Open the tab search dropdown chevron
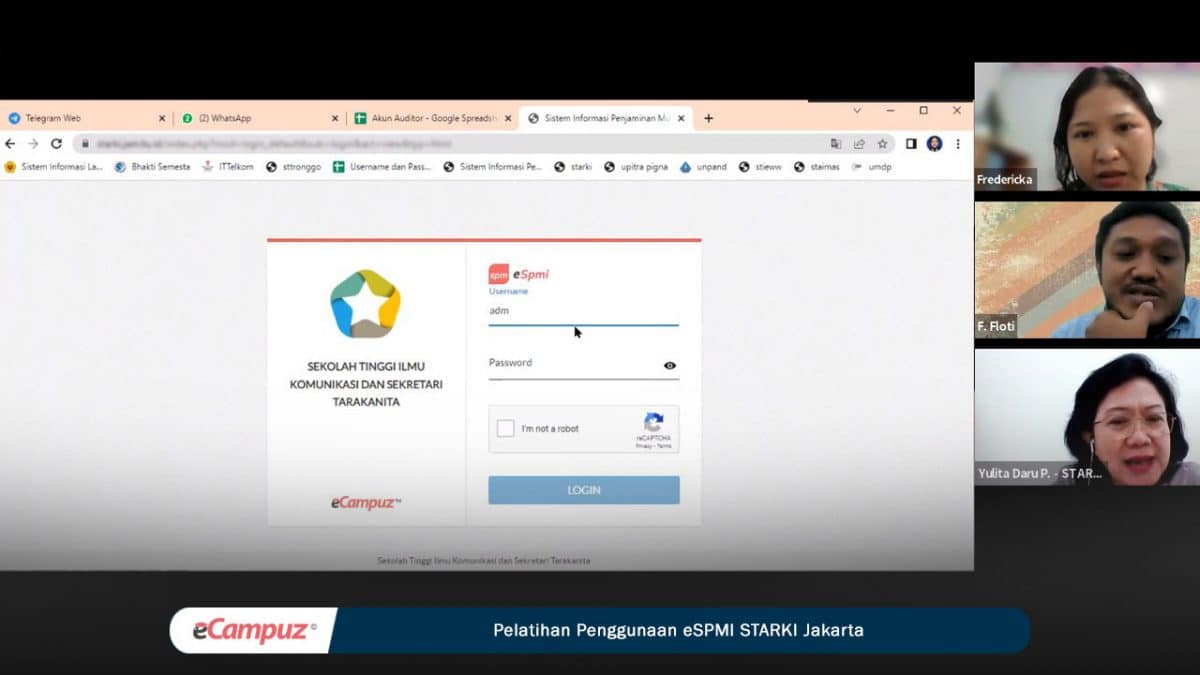The width and height of the screenshot is (1200, 675). click(x=857, y=110)
